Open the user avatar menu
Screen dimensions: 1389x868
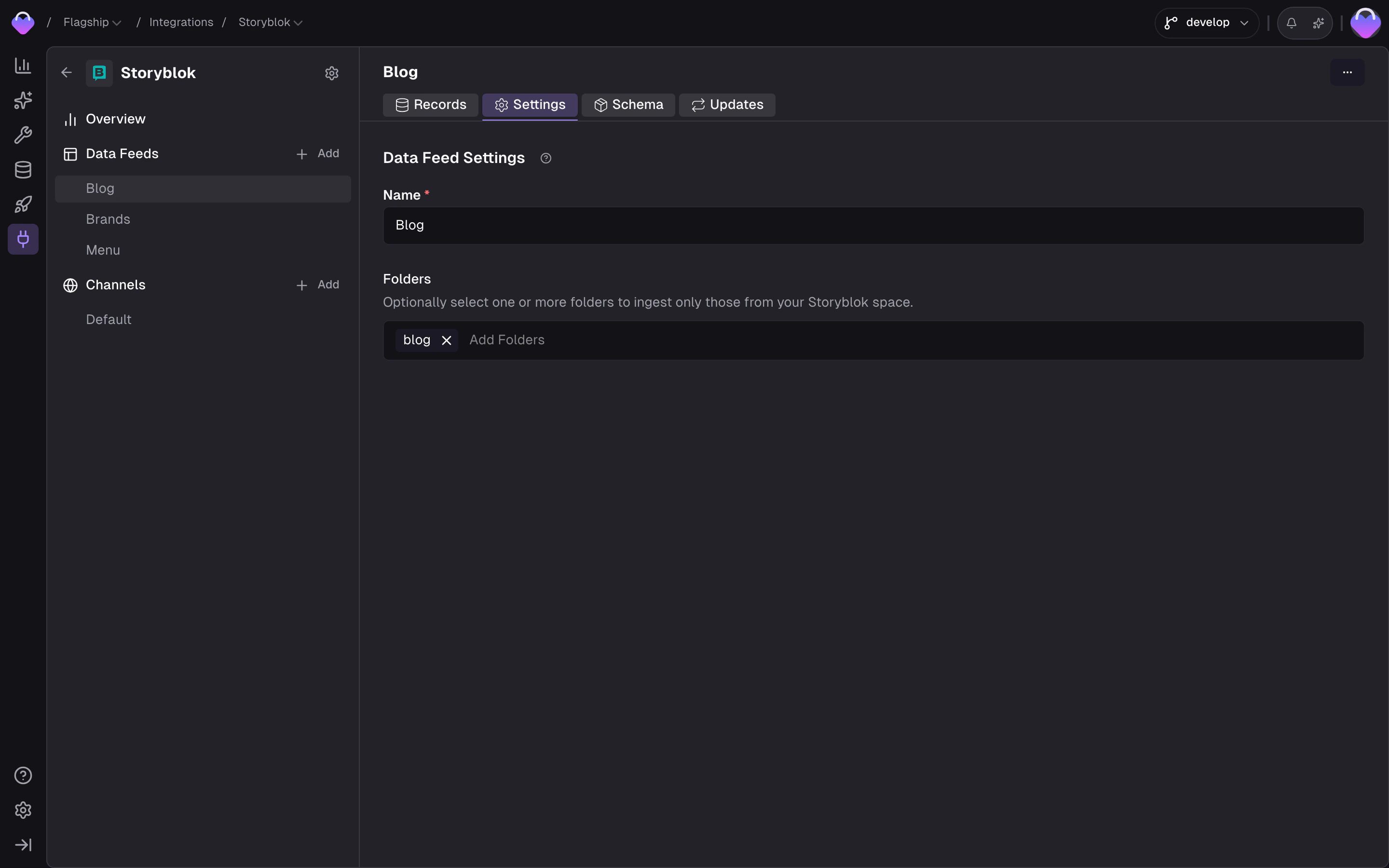pyautogui.click(x=1365, y=23)
